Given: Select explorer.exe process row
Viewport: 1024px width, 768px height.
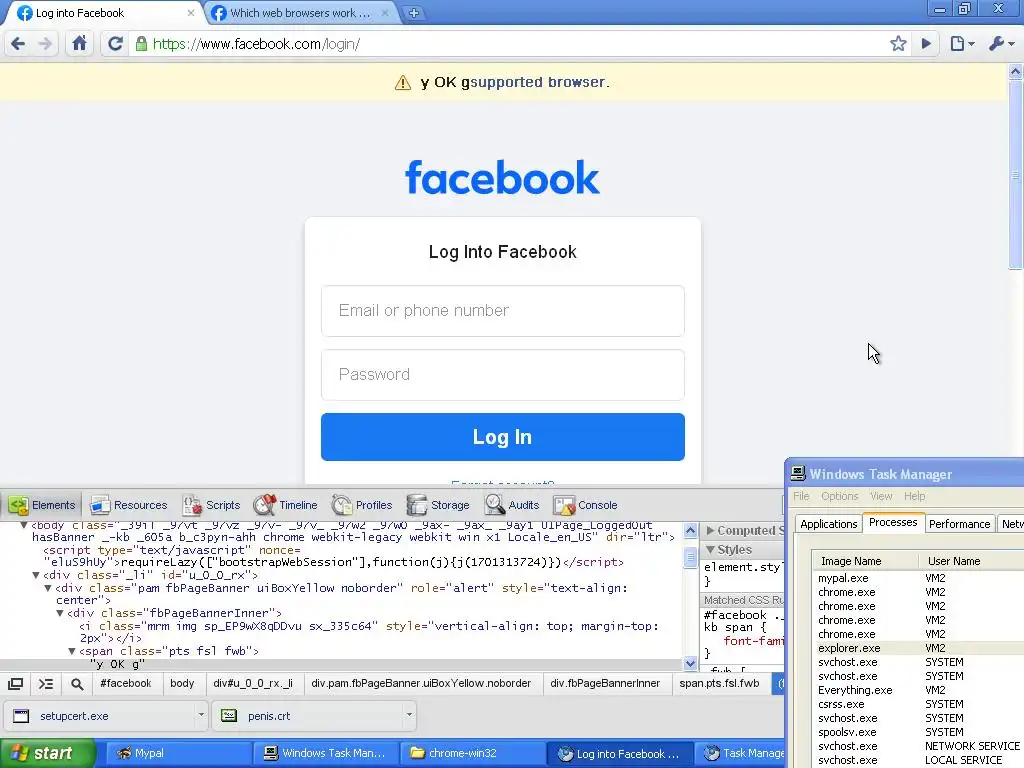Looking at the screenshot, I should (920, 648).
